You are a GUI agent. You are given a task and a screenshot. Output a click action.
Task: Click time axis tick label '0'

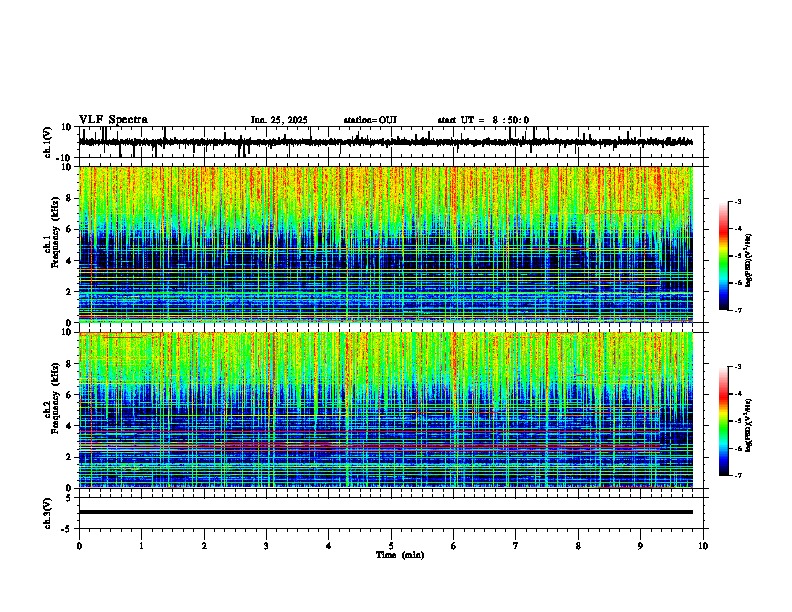(x=79, y=546)
